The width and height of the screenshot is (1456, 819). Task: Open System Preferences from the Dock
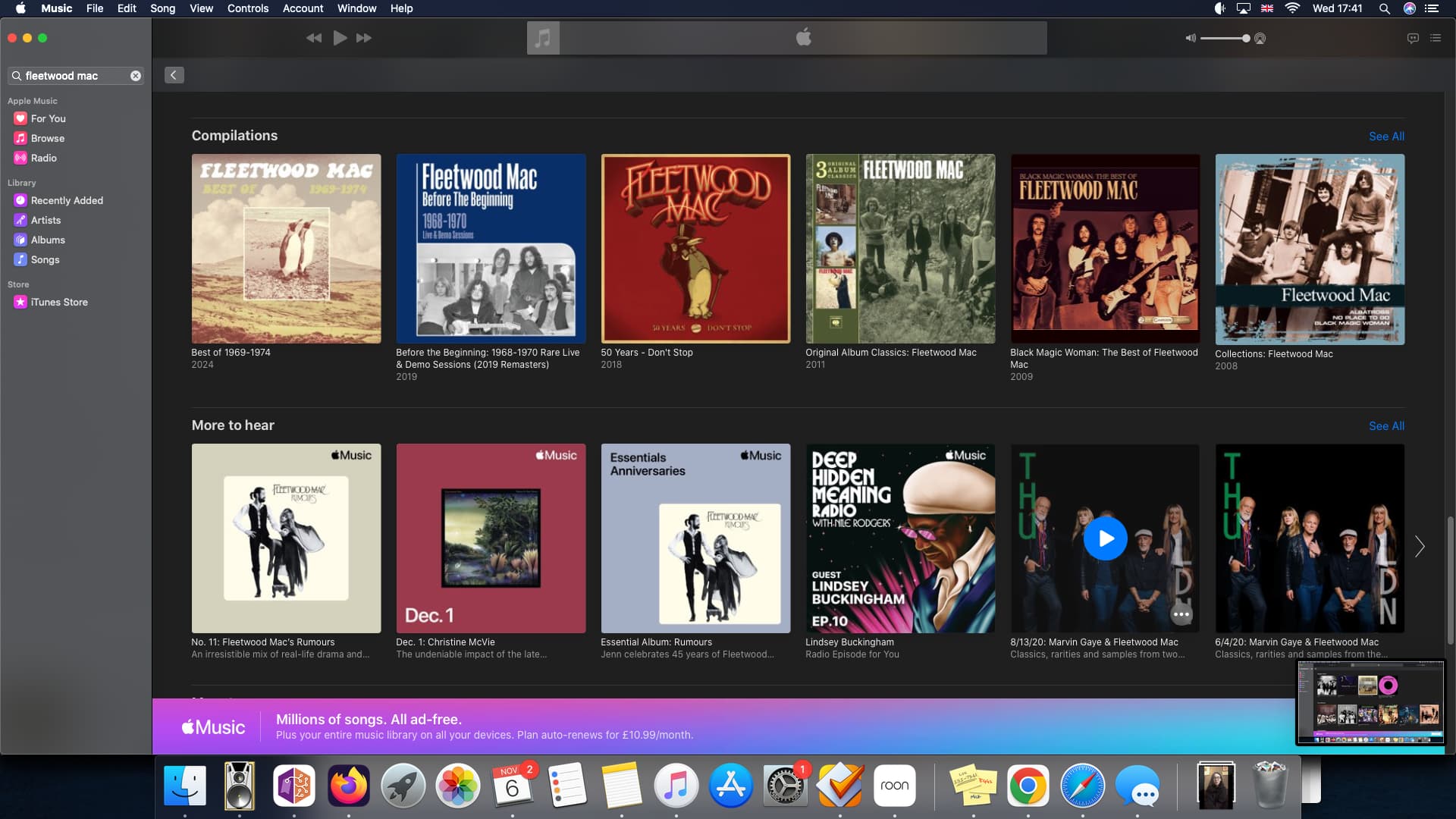coord(785,786)
